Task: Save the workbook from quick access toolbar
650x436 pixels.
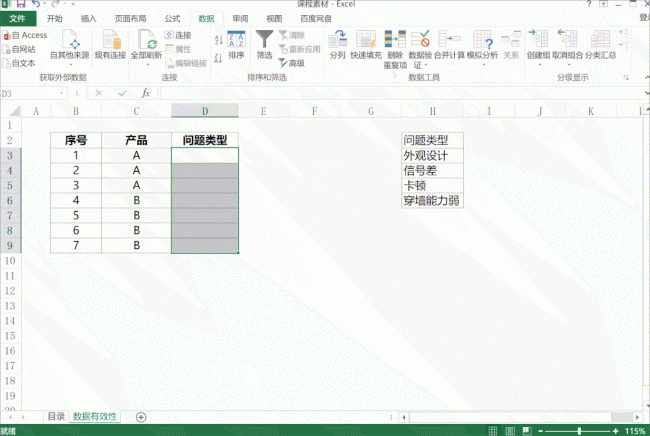Action: tap(20, 4)
